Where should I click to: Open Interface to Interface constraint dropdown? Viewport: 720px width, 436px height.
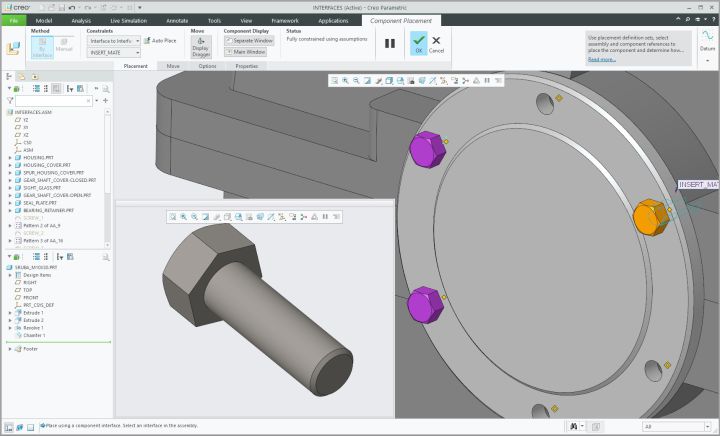(x=114, y=41)
